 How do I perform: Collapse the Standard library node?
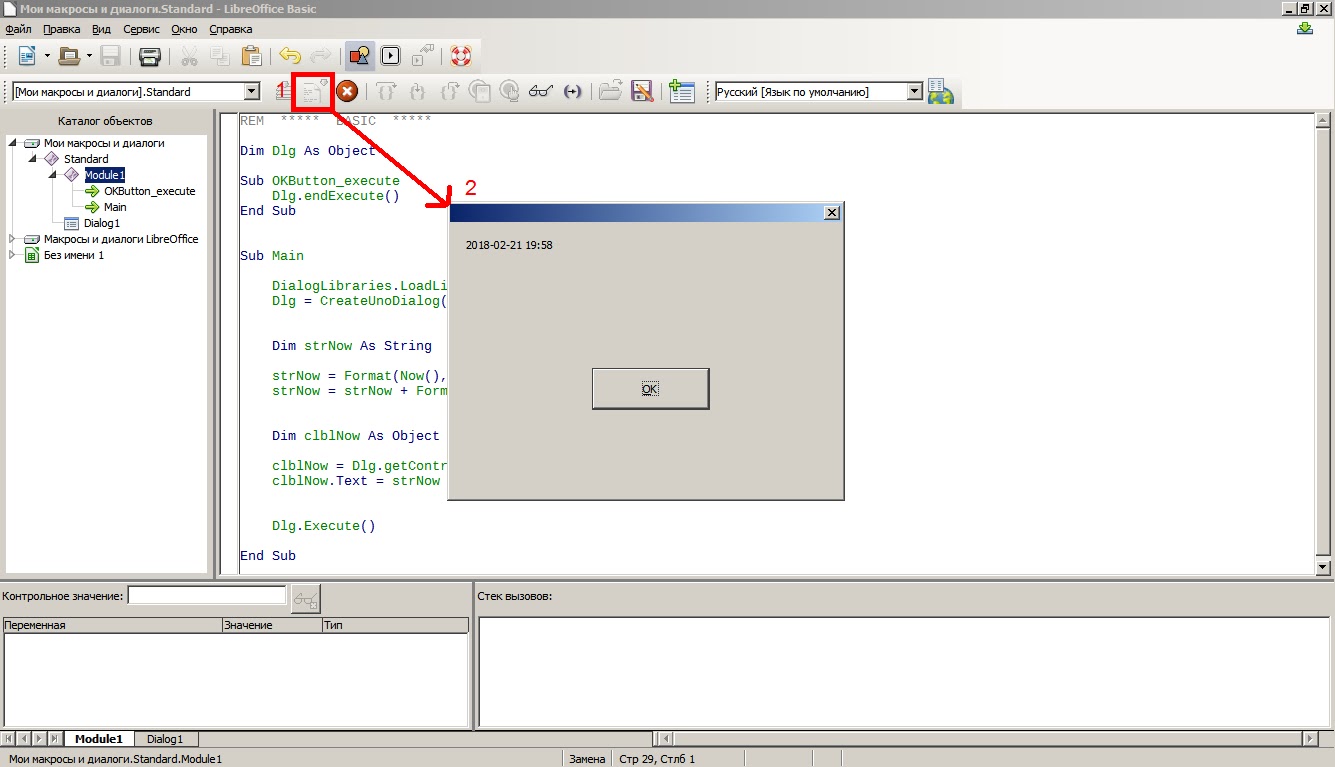tap(33, 159)
